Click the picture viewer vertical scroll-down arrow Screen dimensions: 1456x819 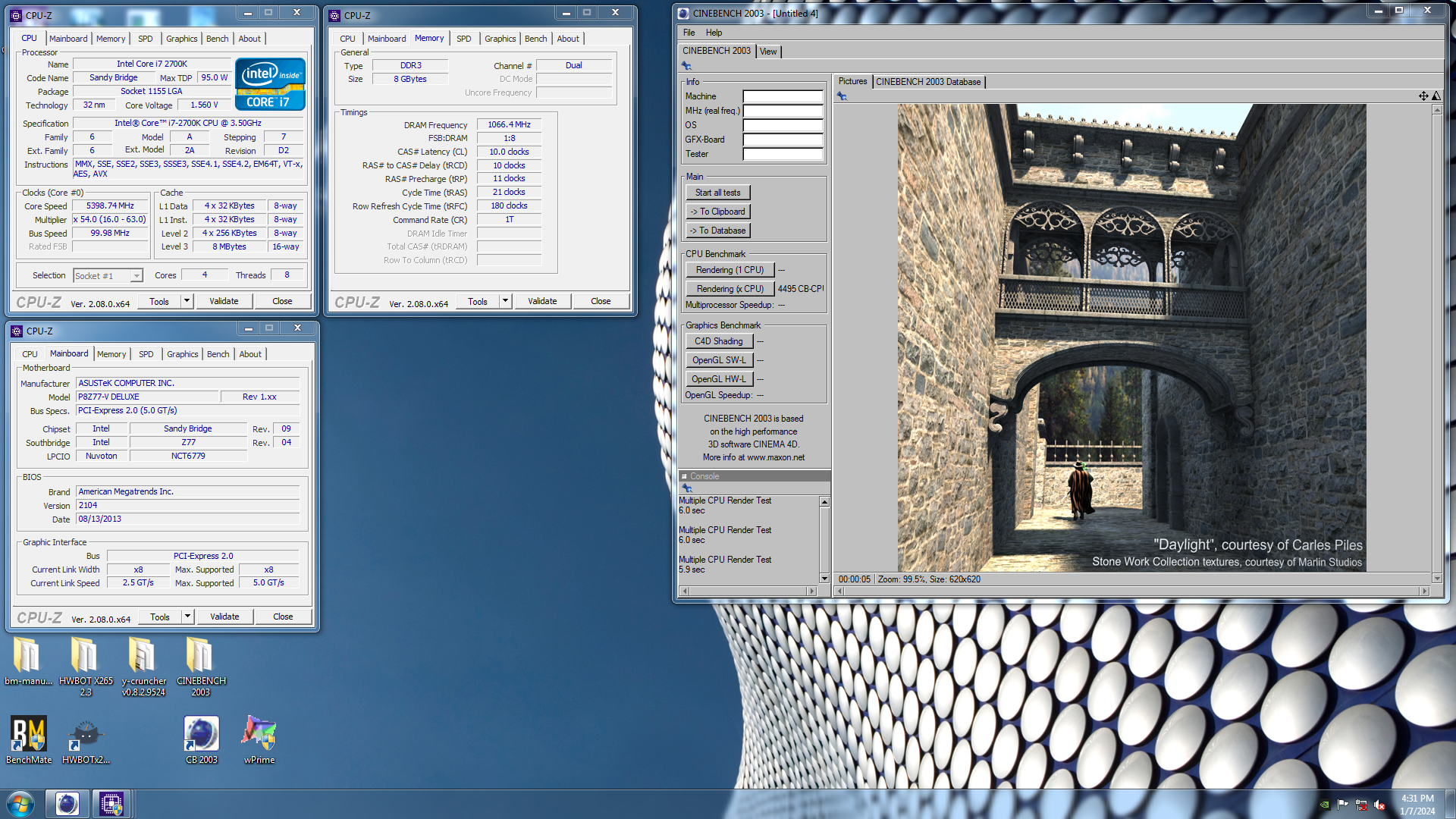tap(1436, 578)
